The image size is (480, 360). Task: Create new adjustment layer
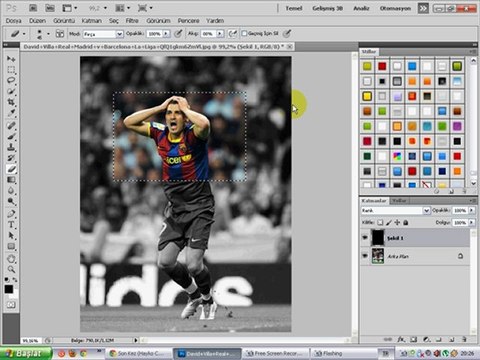(426, 339)
